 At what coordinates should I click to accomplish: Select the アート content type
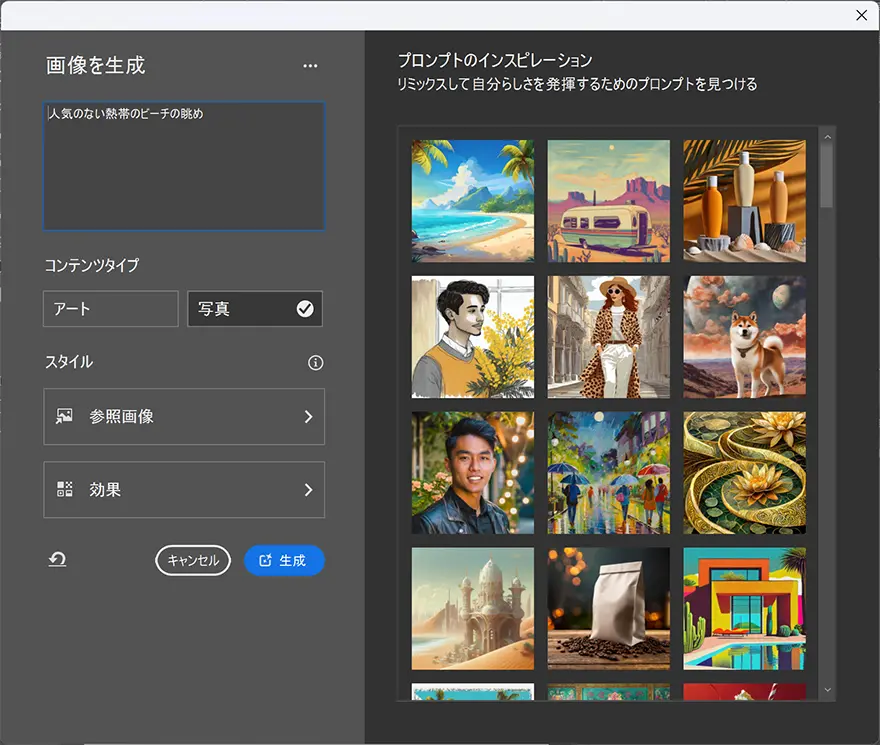point(111,309)
